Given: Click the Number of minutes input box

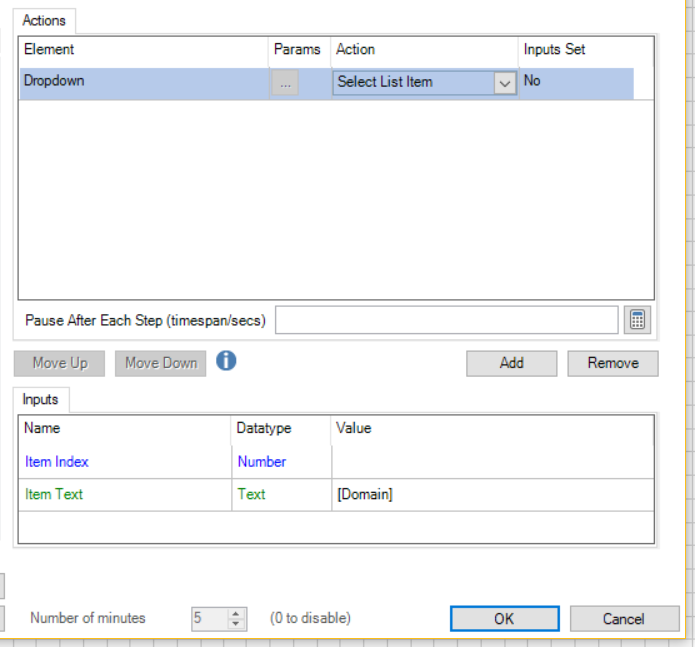Looking at the screenshot, I should pyautogui.click(x=210, y=619).
